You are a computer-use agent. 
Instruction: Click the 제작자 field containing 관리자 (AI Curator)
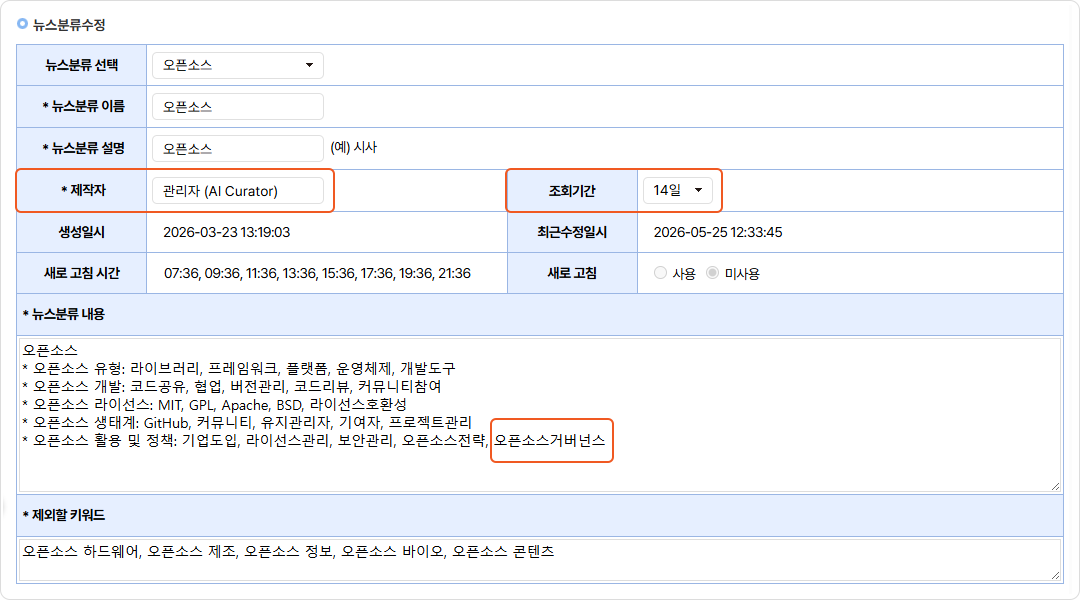[x=238, y=191]
